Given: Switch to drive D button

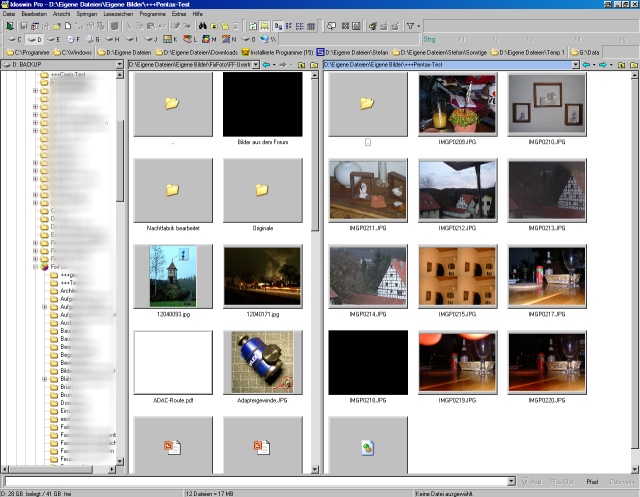Looking at the screenshot, I should [x=34, y=40].
